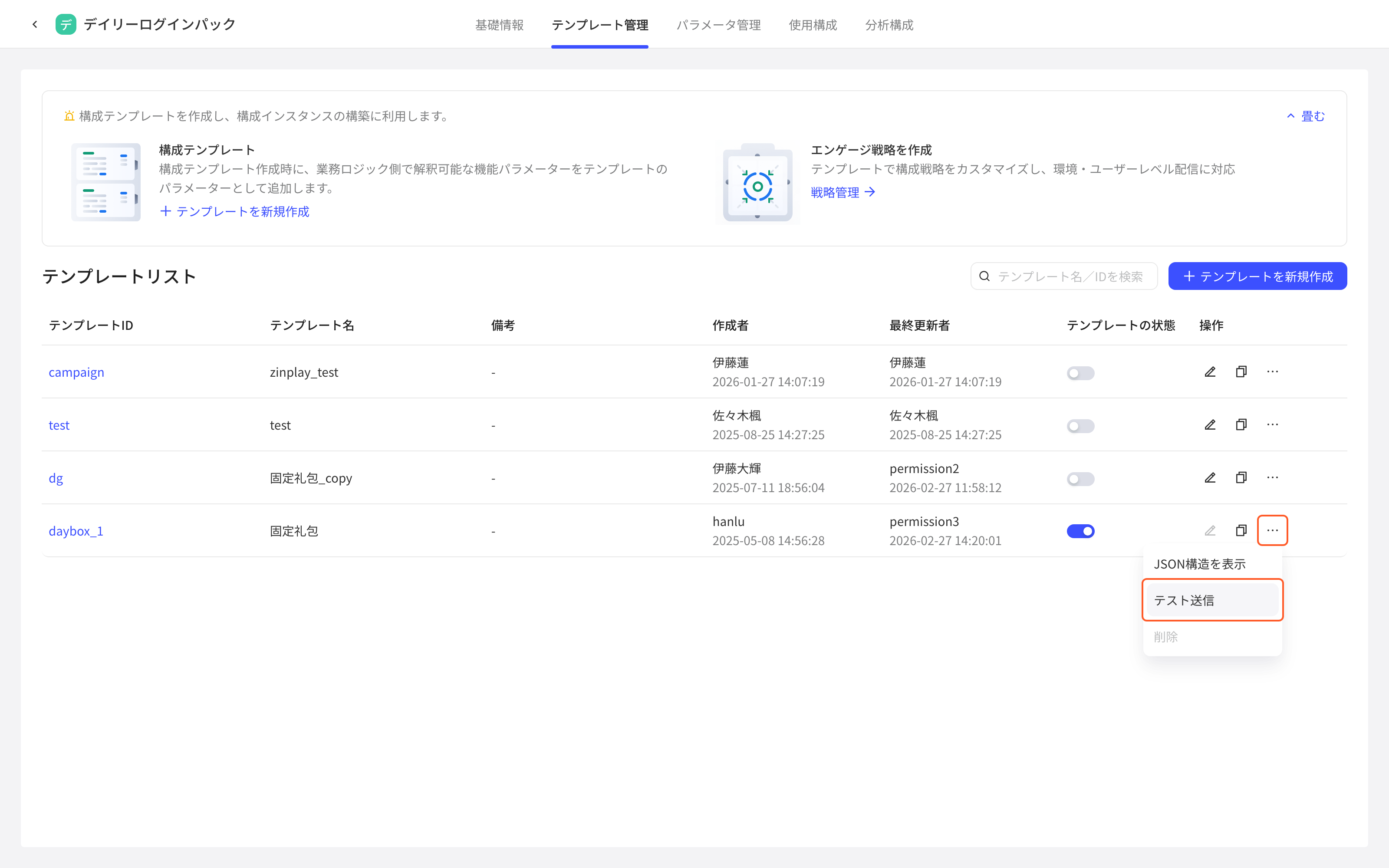Image resolution: width=1389 pixels, height=868 pixels.
Task: Click disabled edit pencil for daybox_1
Action: (1210, 530)
